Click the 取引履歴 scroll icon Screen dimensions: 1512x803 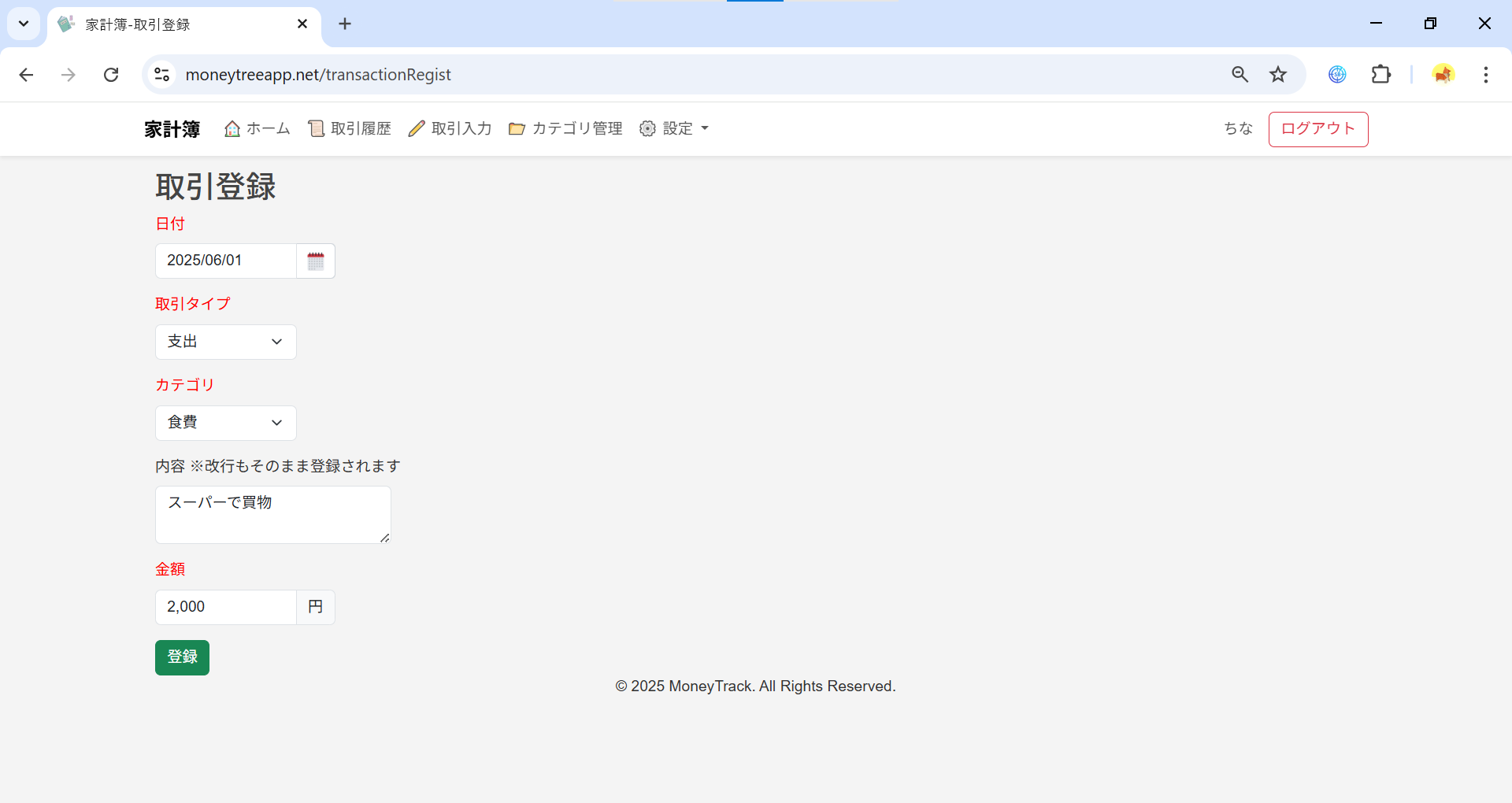click(316, 129)
